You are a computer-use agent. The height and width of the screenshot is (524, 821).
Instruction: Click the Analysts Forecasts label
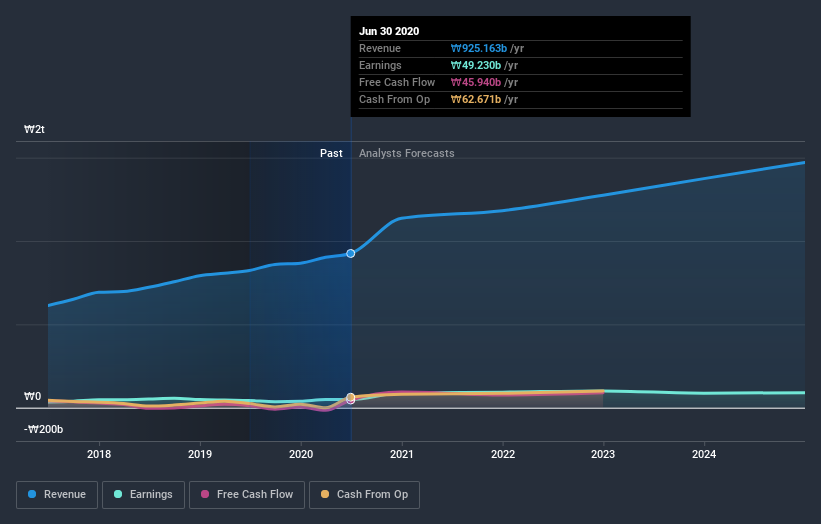(407, 153)
